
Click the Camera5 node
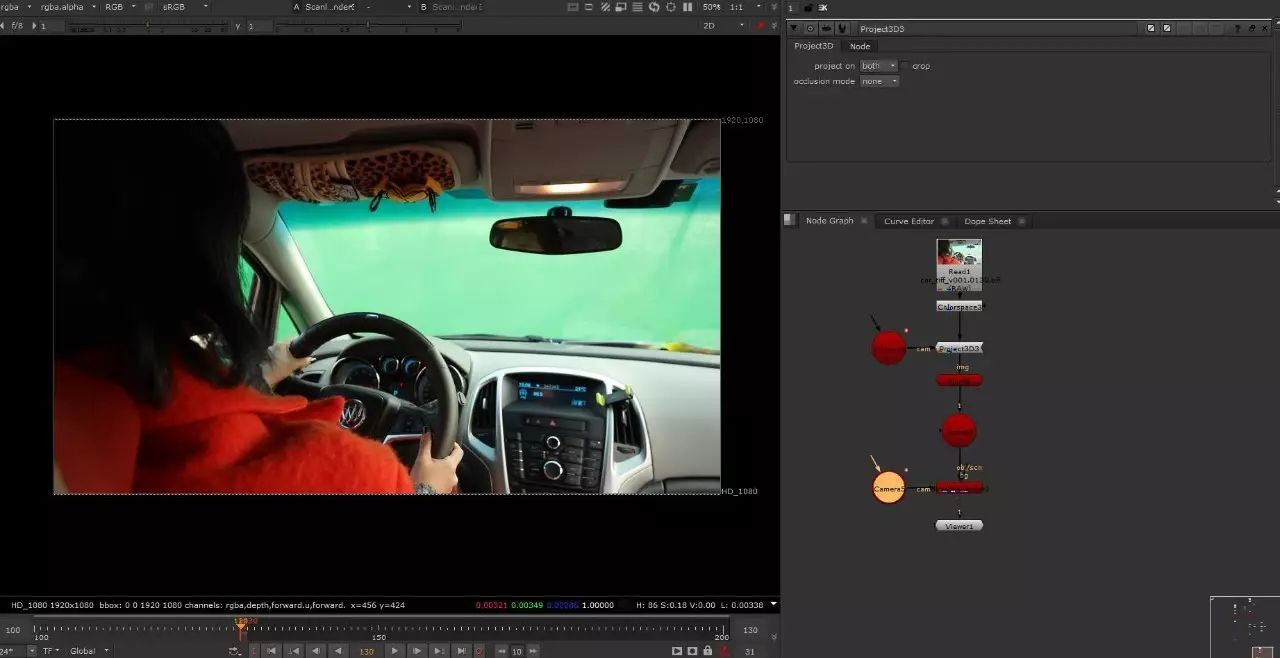(x=888, y=489)
